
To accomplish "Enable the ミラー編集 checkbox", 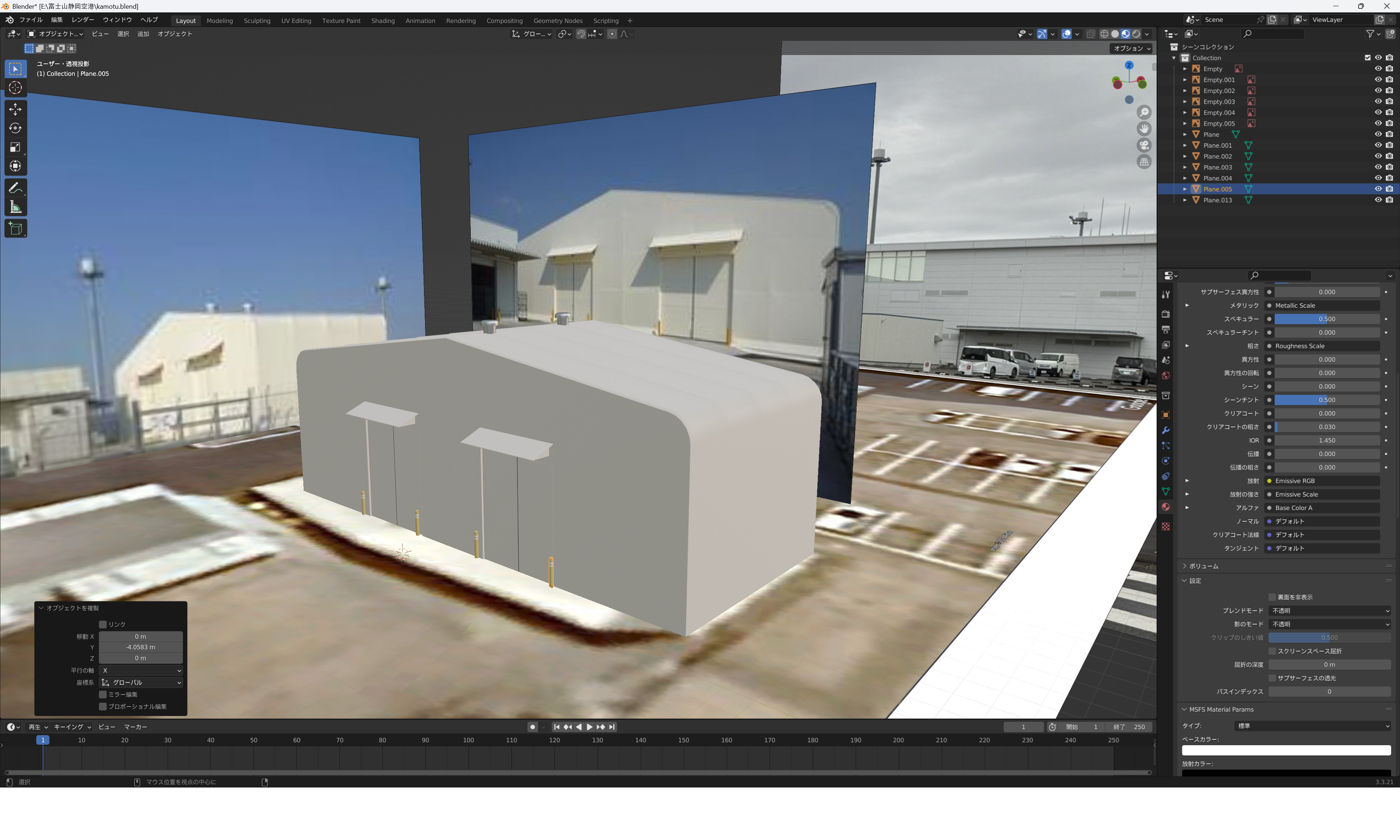I will click(x=103, y=695).
